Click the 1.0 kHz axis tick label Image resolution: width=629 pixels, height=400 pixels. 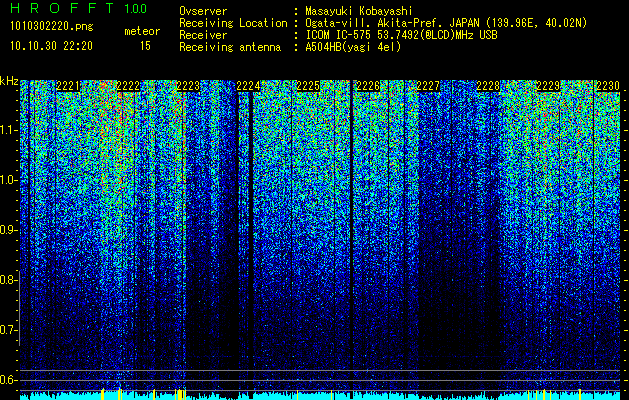pos(8,180)
